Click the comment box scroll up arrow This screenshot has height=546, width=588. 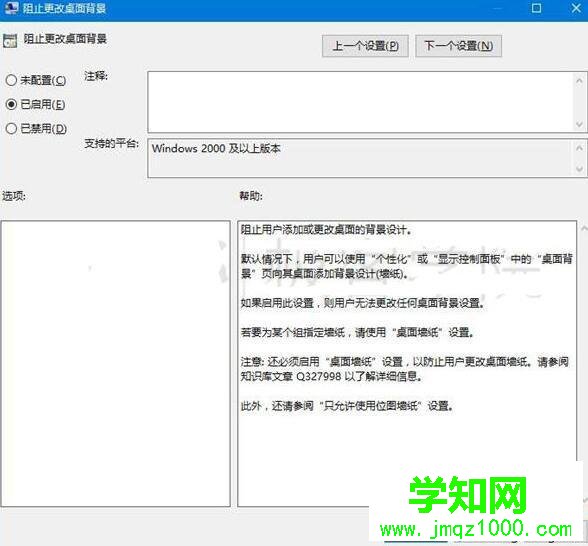(579, 80)
